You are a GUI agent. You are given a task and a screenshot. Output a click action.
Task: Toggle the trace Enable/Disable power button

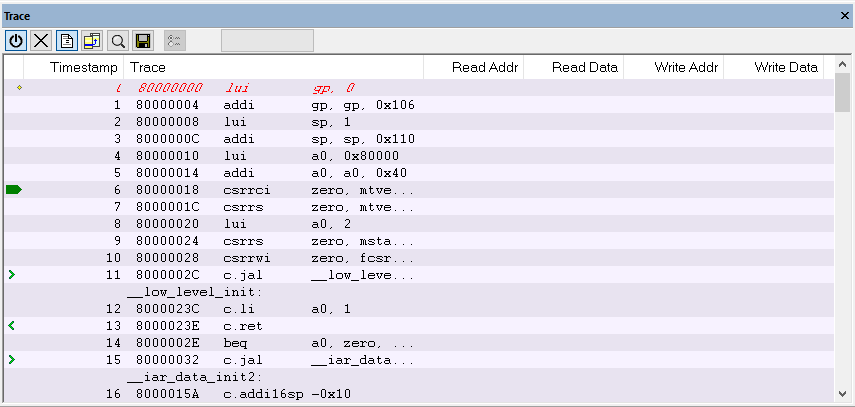point(16,41)
